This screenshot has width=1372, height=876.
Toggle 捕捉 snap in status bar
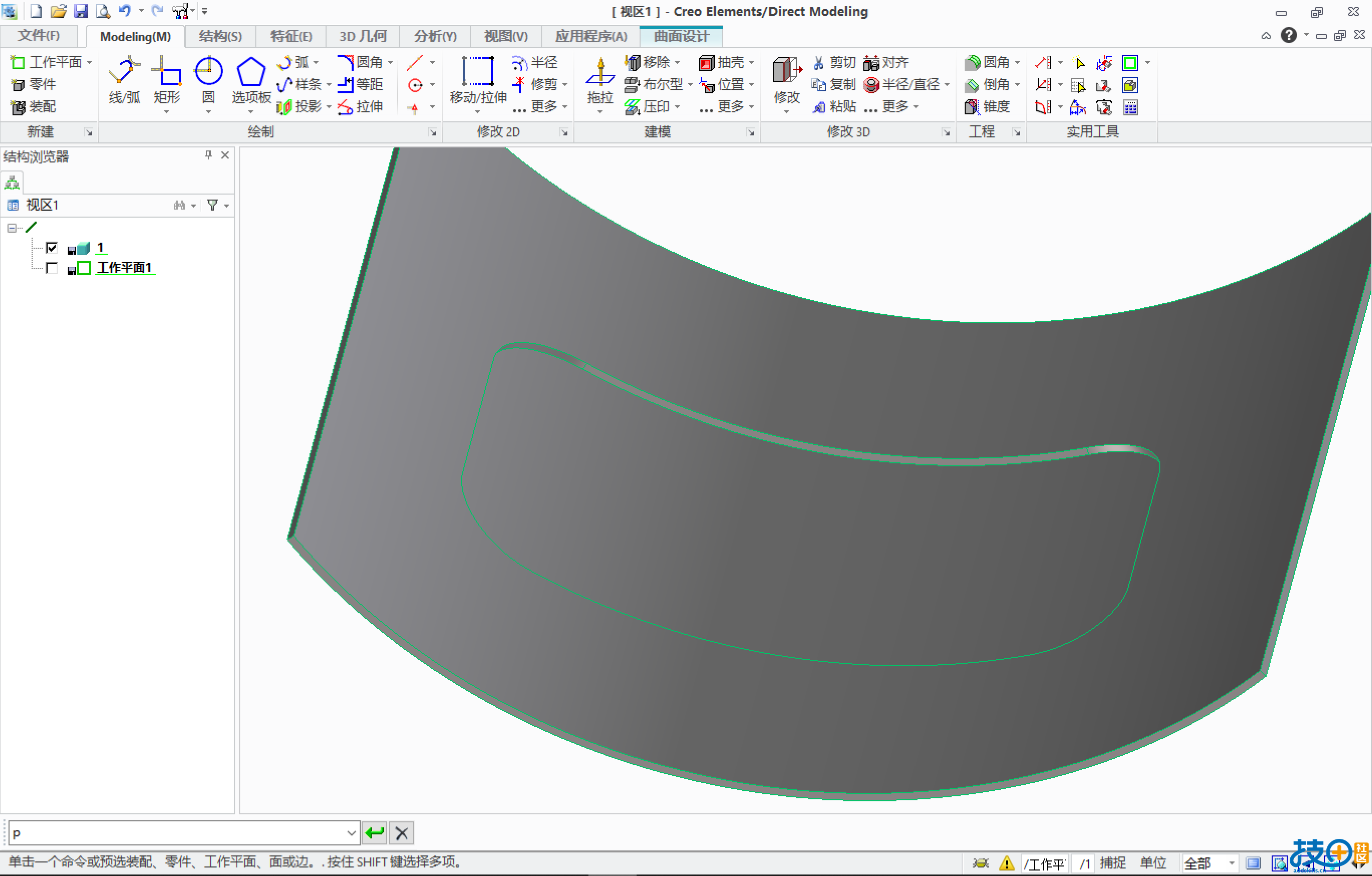click(1112, 863)
